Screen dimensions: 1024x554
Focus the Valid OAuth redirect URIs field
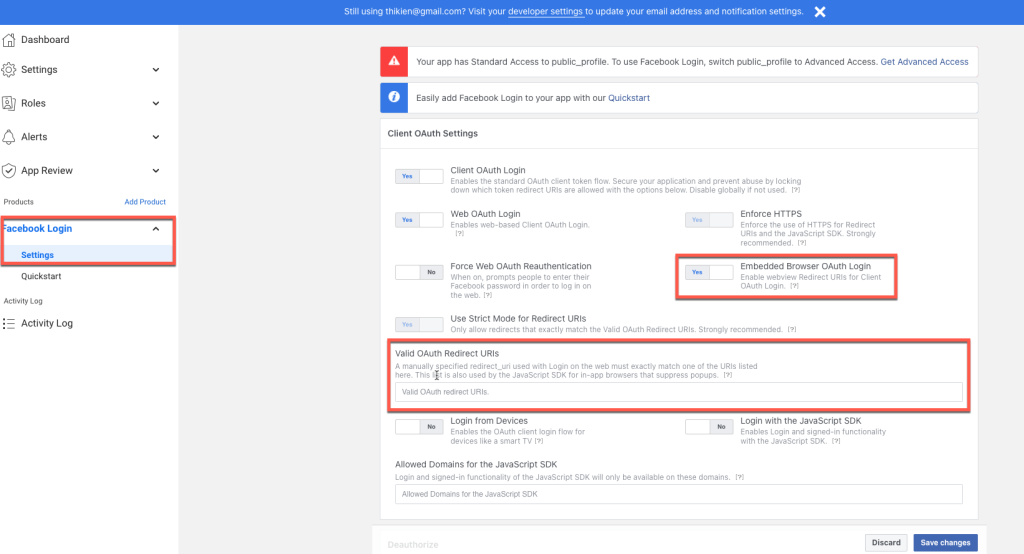[679, 392]
